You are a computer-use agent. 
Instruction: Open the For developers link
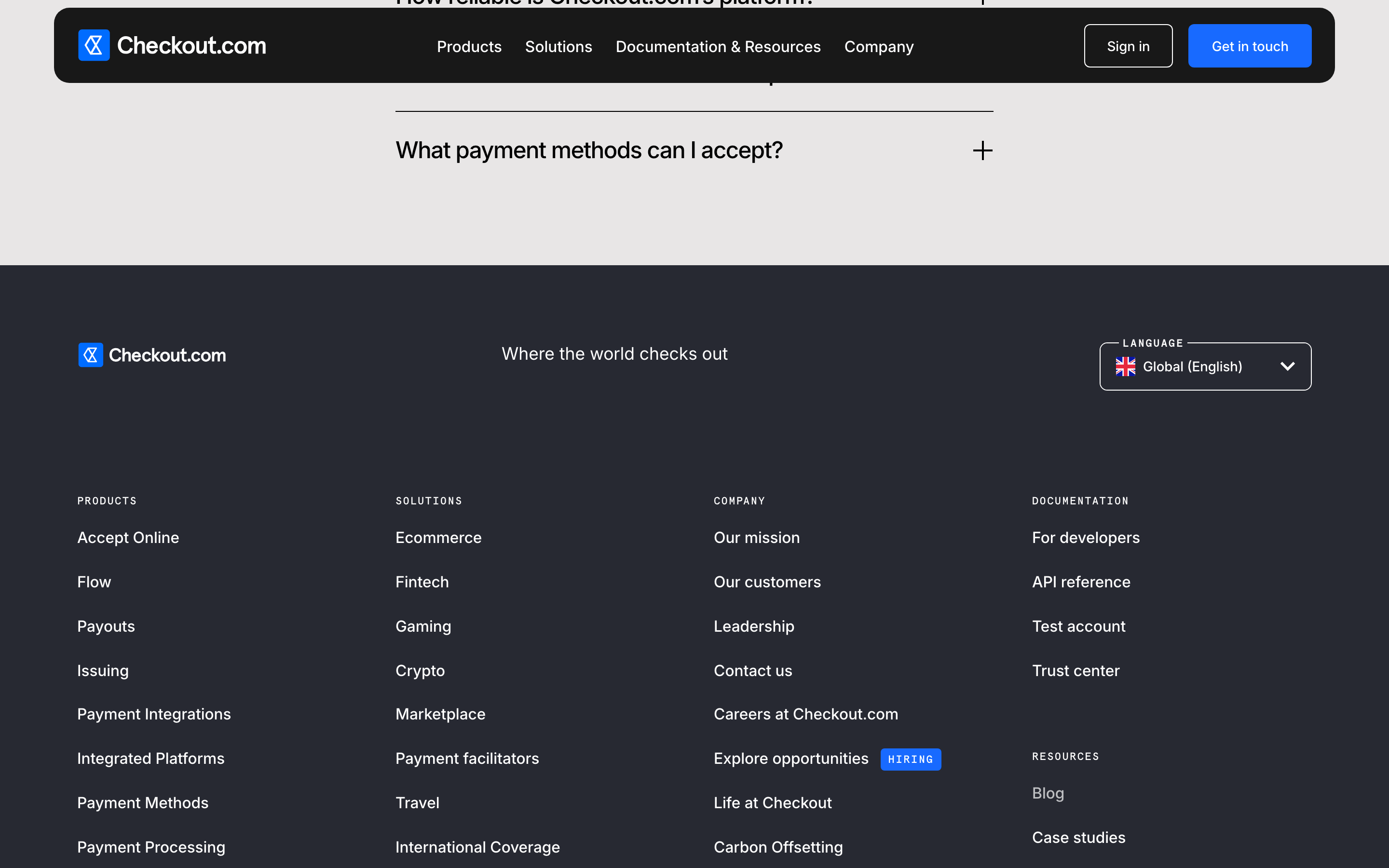(x=1085, y=537)
